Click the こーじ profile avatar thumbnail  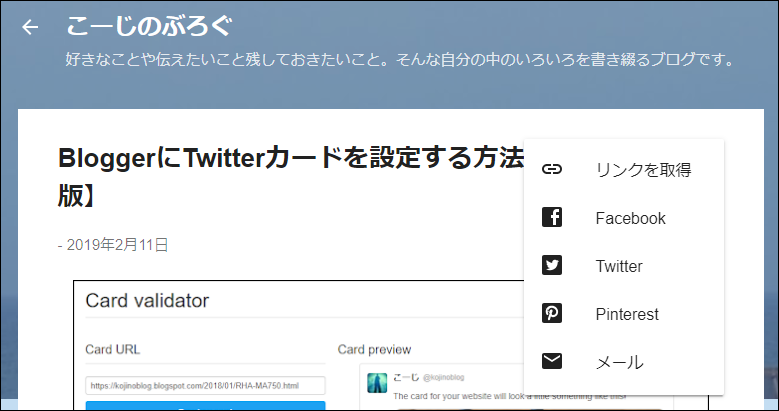click(377, 383)
